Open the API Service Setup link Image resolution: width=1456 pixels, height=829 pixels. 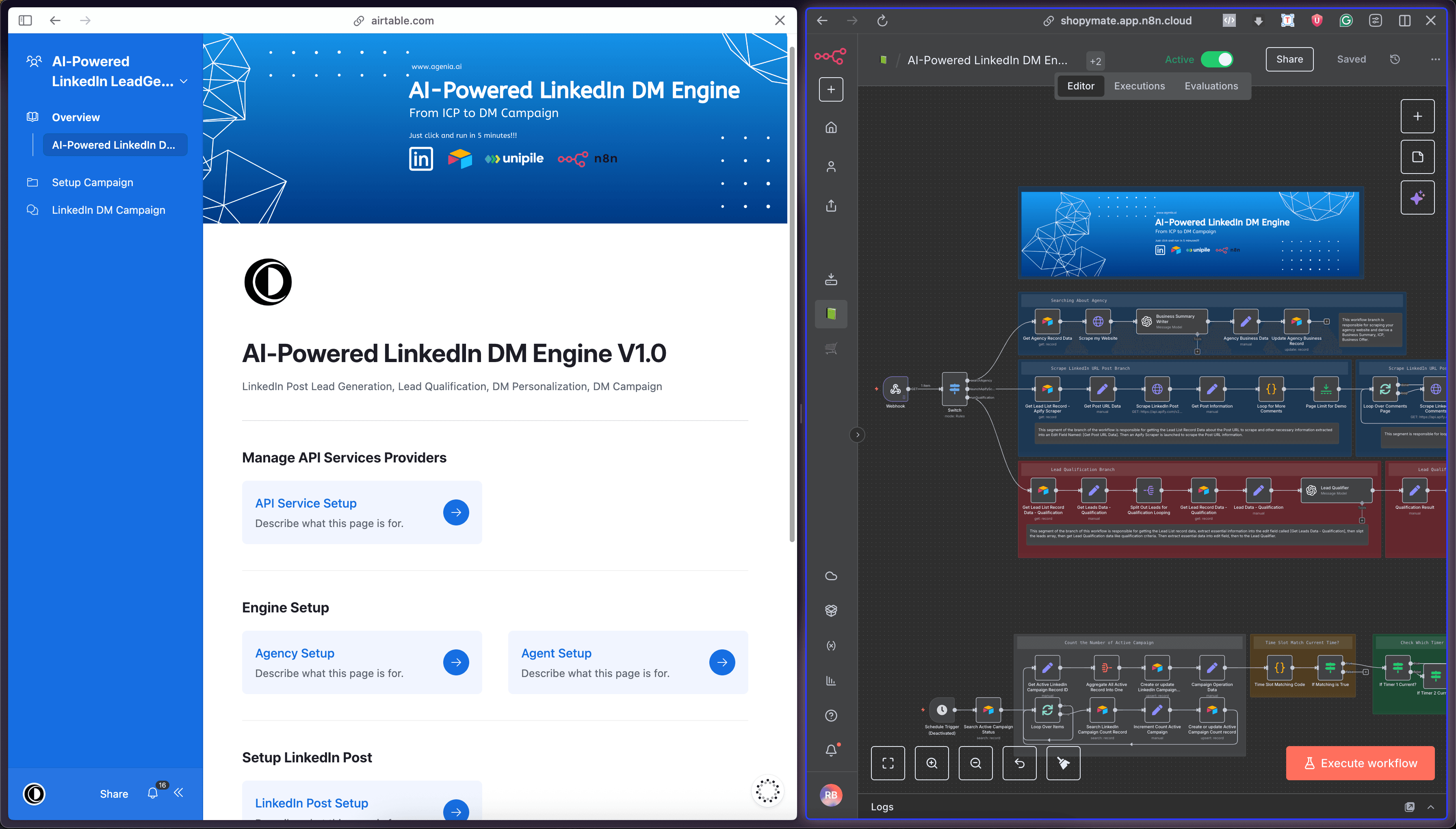pyautogui.click(x=305, y=503)
